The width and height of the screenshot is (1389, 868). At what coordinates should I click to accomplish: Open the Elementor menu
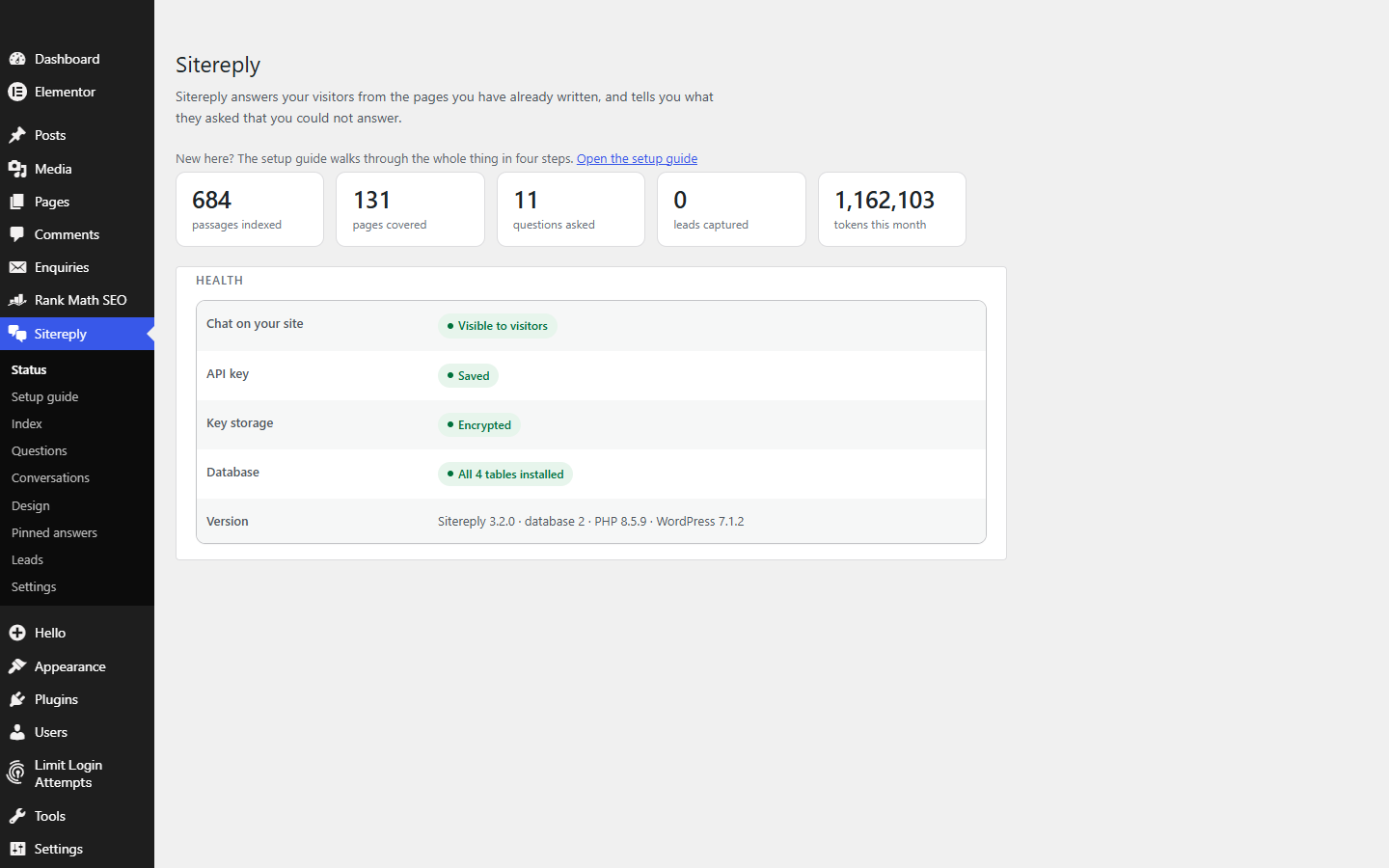(77, 92)
